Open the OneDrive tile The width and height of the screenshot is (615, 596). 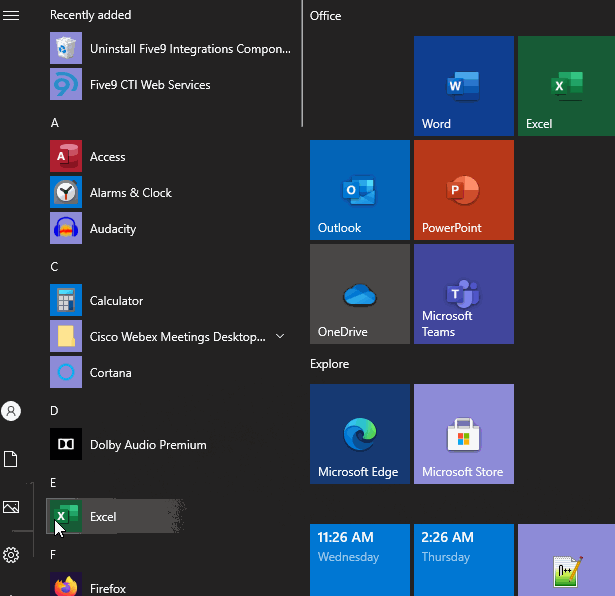click(360, 294)
